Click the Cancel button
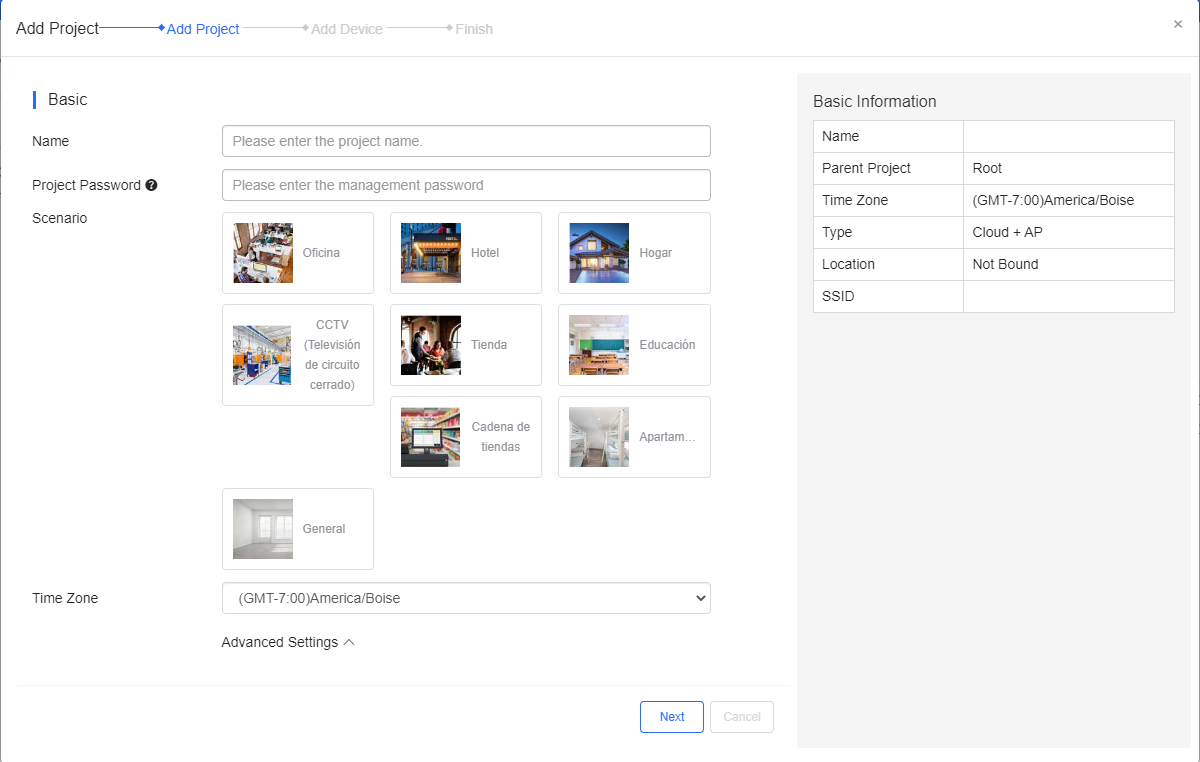This screenshot has height=762, width=1200. coord(742,717)
